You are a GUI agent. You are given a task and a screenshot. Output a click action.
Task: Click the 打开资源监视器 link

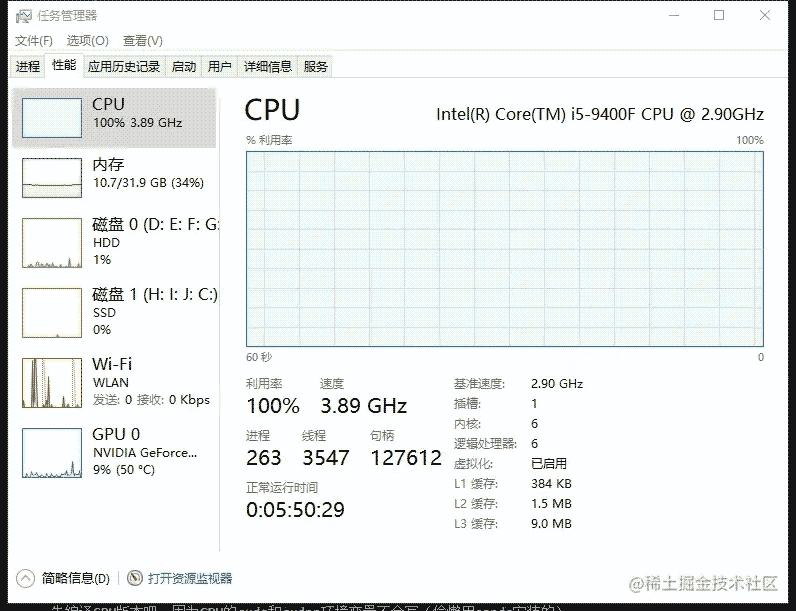(x=190, y=578)
